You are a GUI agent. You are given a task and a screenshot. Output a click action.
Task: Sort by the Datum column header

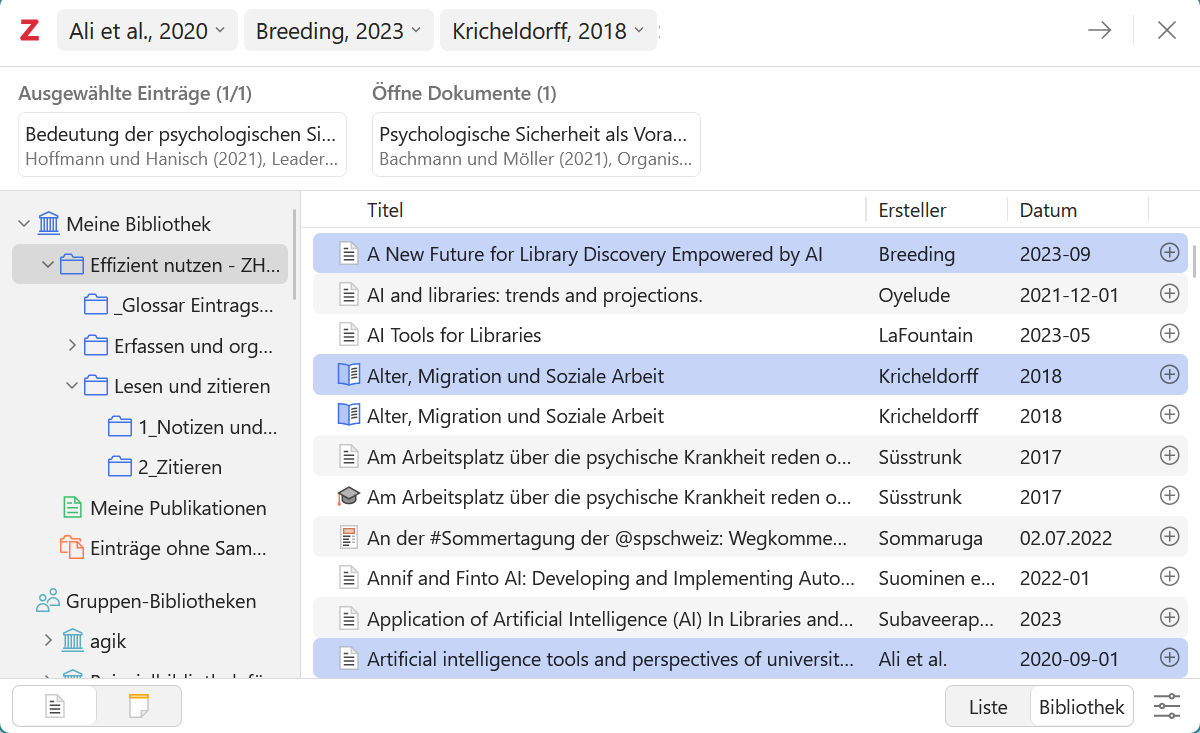pyautogui.click(x=1048, y=210)
